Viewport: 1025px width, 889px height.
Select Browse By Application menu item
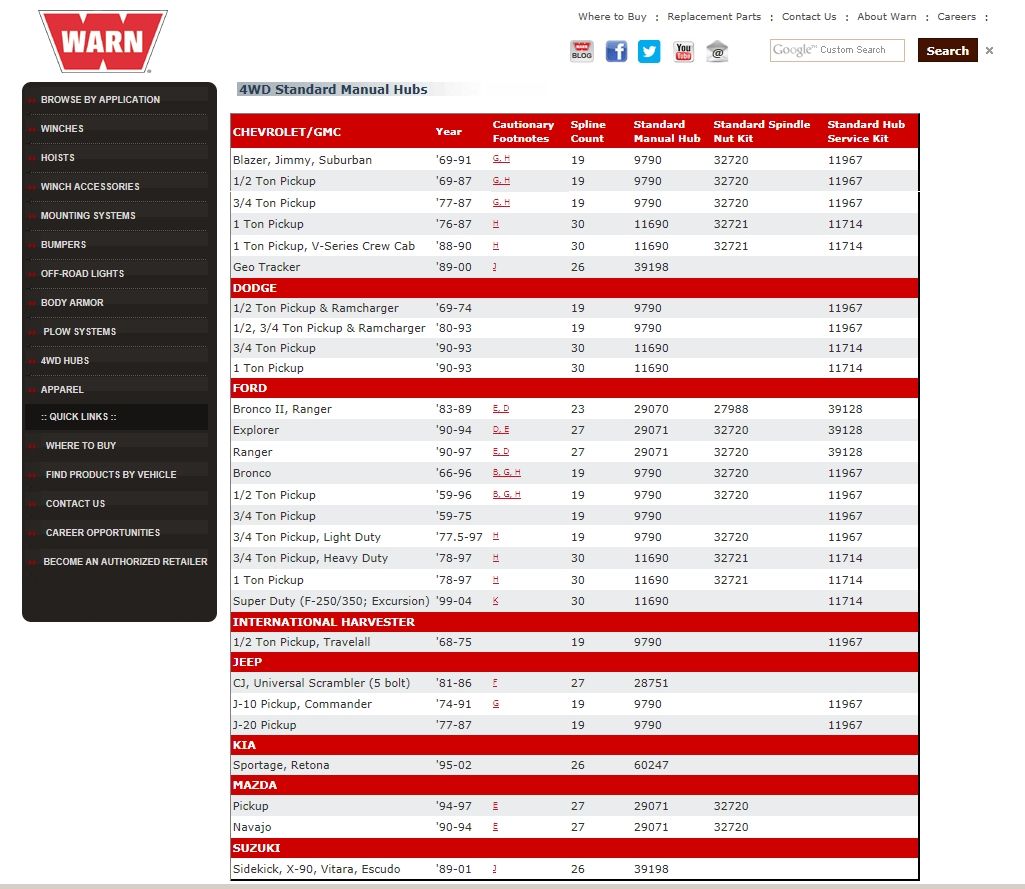point(100,99)
